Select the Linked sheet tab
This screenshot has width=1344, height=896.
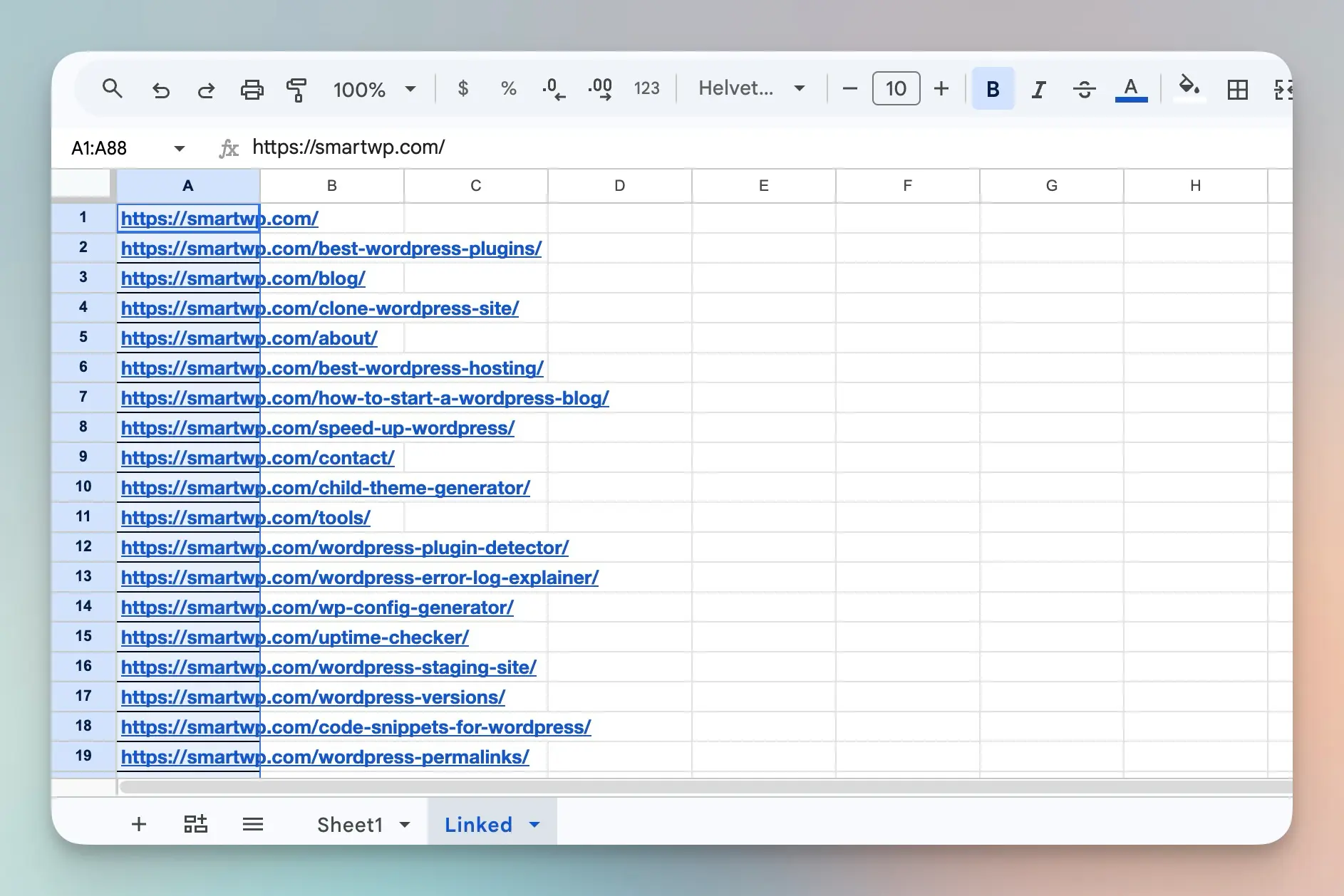pos(478,825)
